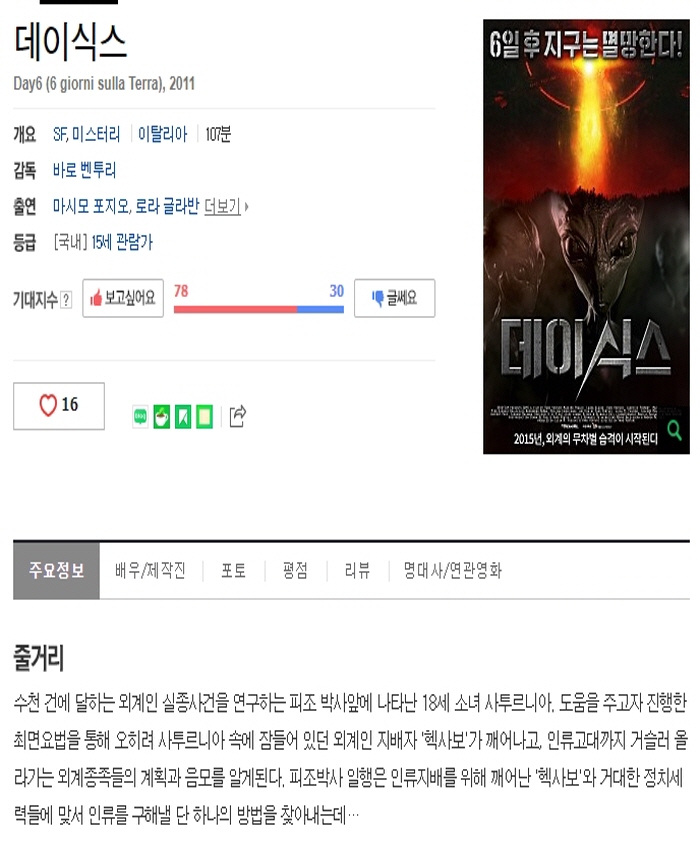
Task: Click the 데이식스 movie poster thumbnail
Action: click(x=586, y=236)
